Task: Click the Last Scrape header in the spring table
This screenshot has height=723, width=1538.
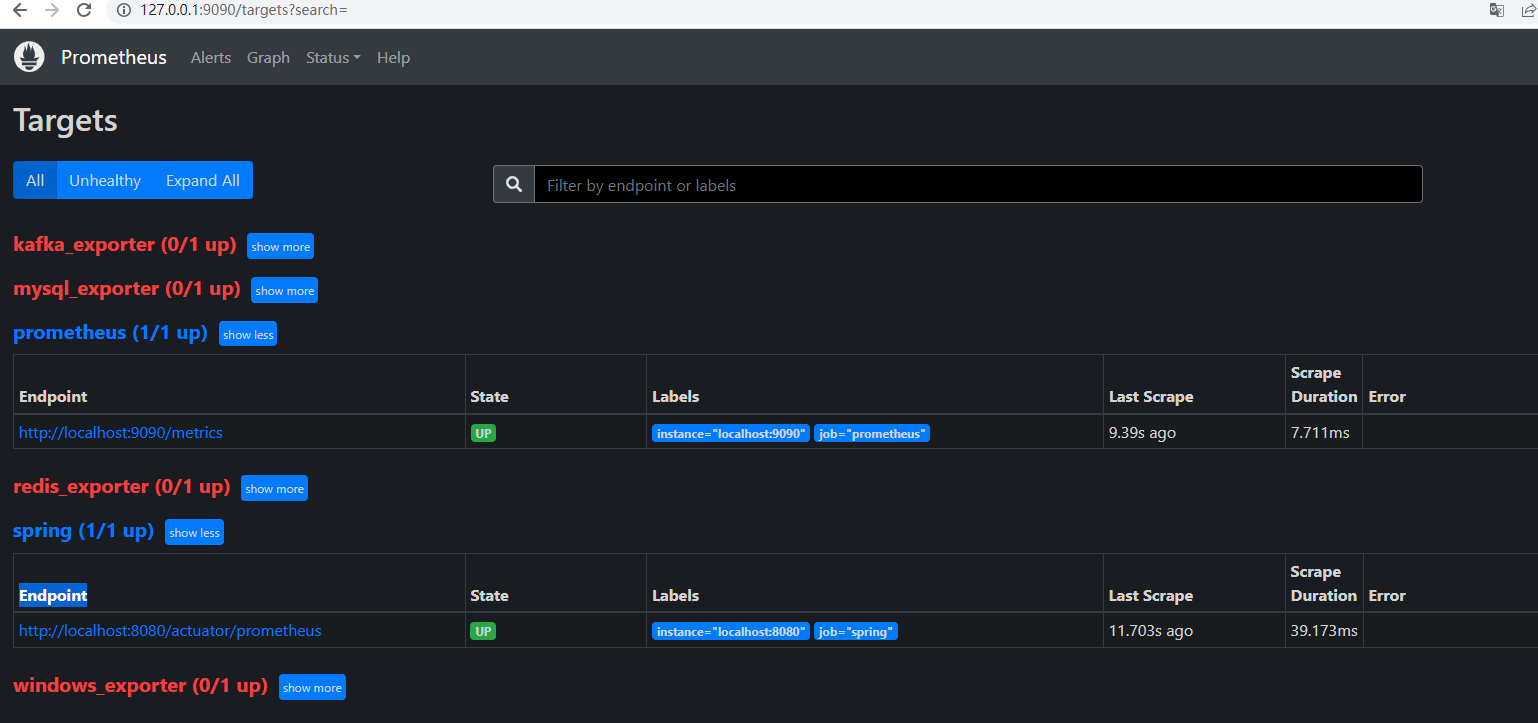Action: click(1151, 595)
